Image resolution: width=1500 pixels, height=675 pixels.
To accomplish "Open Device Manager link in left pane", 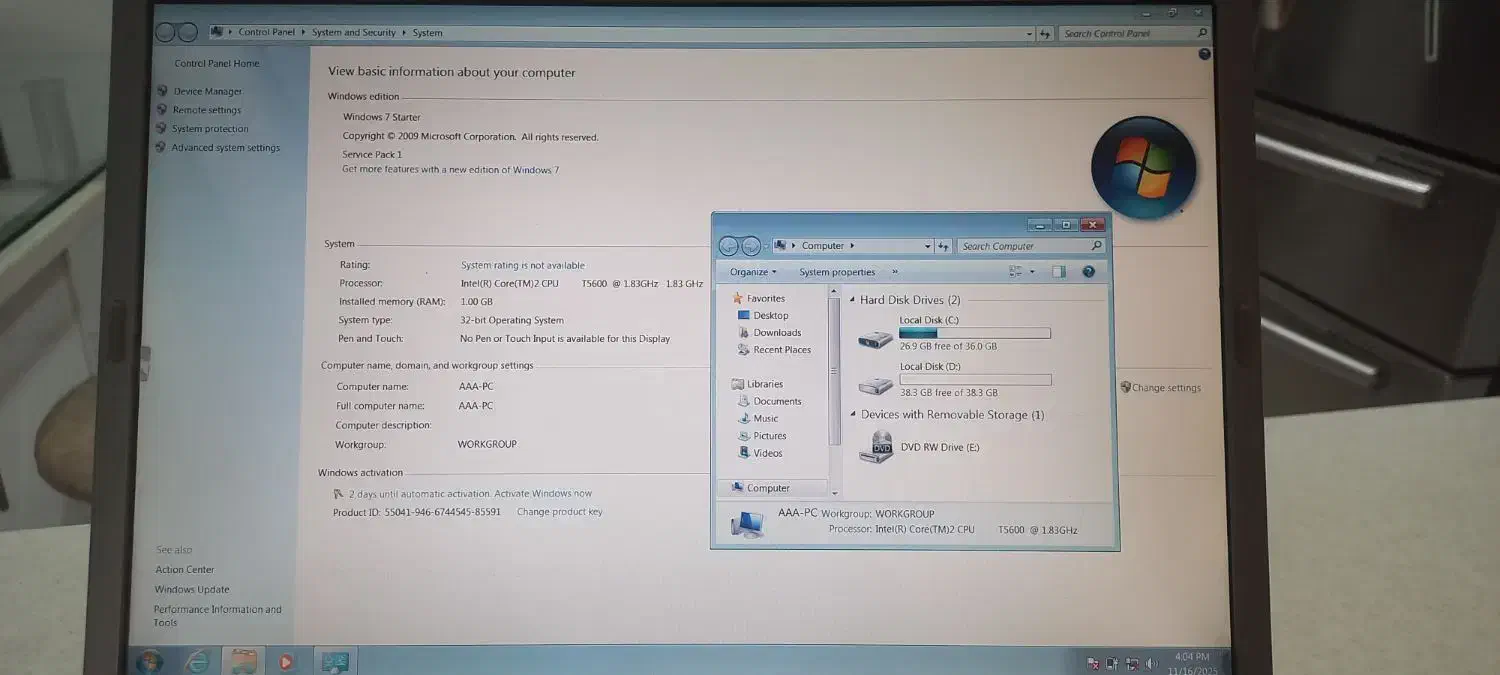I will 207,91.
